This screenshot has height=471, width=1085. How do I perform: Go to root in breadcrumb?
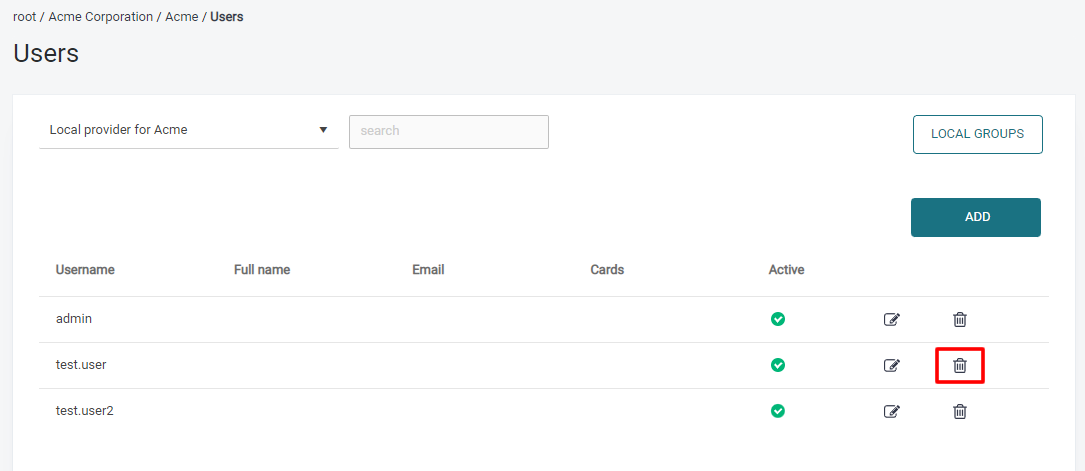pyautogui.click(x=25, y=17)
